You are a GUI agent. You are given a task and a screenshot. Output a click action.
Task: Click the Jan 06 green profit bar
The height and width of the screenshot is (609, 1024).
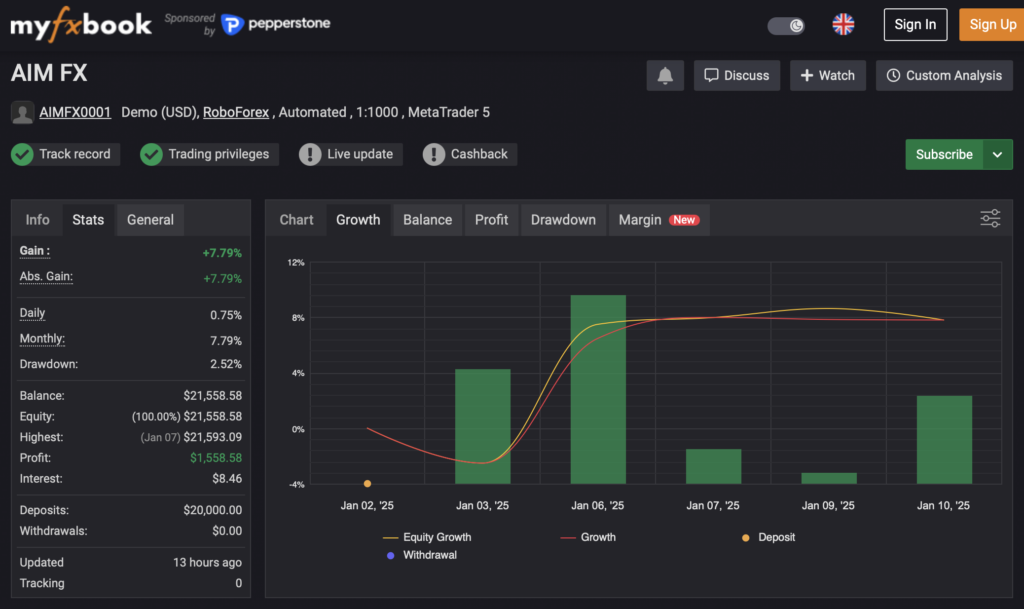pos(598,390)
